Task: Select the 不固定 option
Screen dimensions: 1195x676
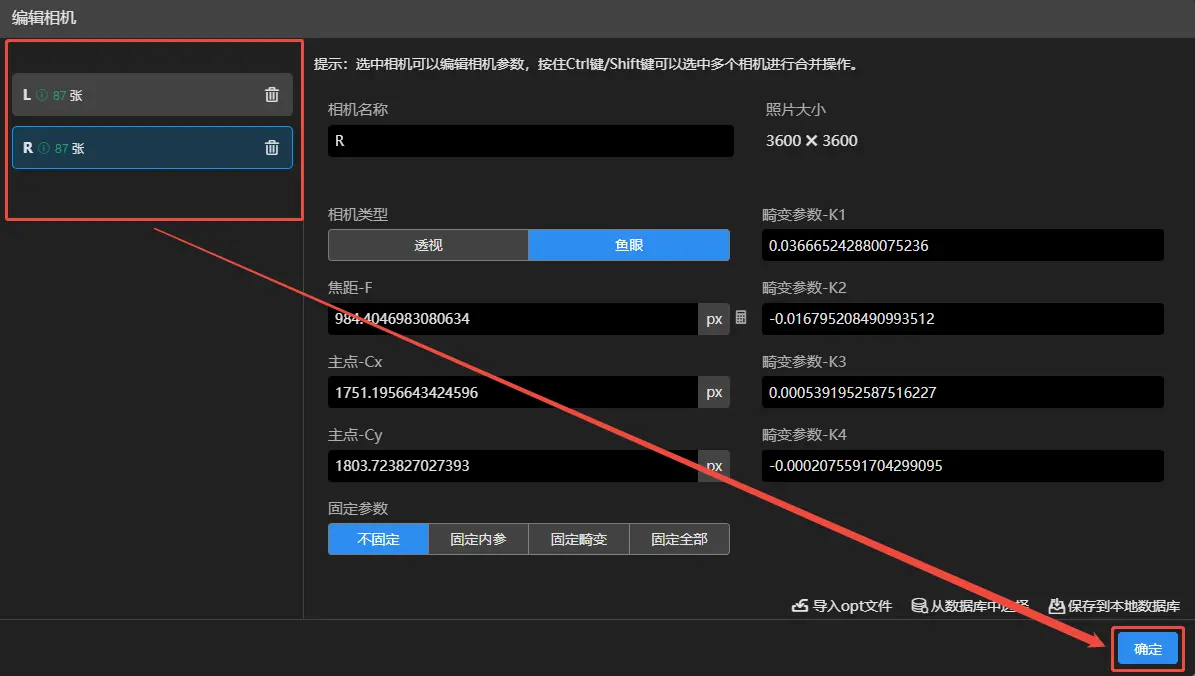Action: [x=378, y=539]
